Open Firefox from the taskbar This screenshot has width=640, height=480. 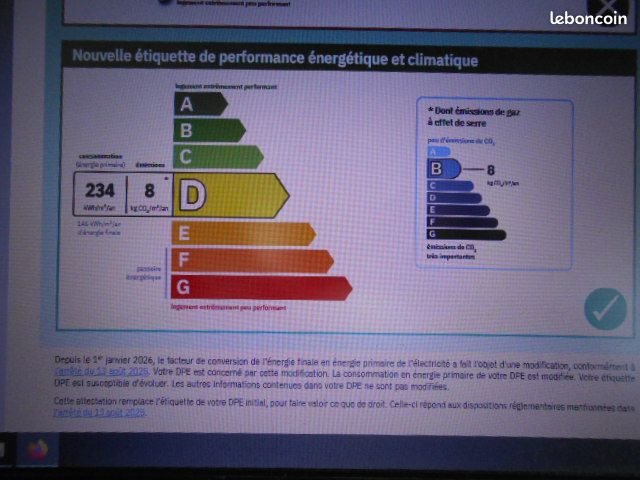point(38,446)
